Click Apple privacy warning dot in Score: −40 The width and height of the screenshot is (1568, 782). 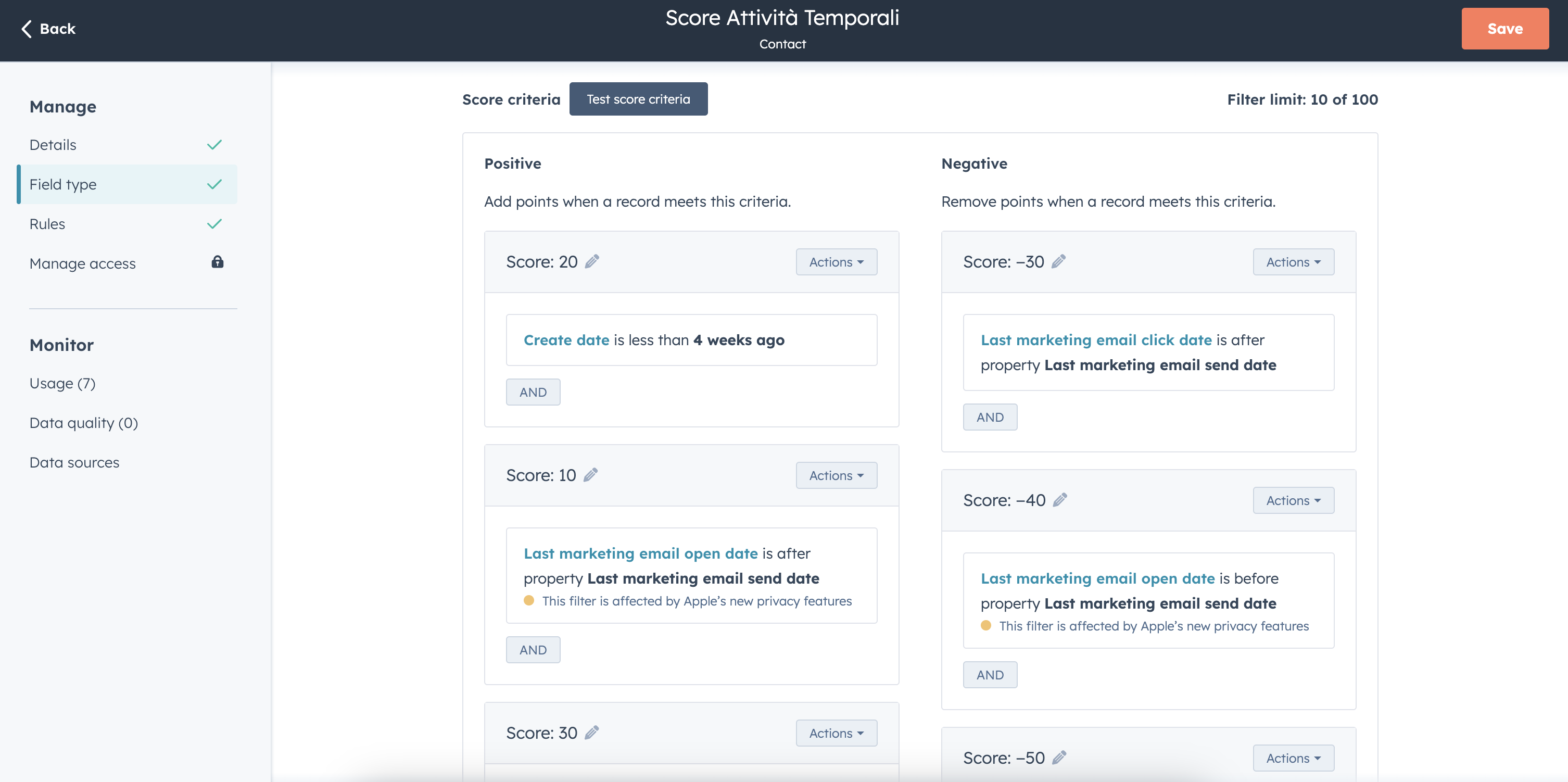[x=986, y=626]
